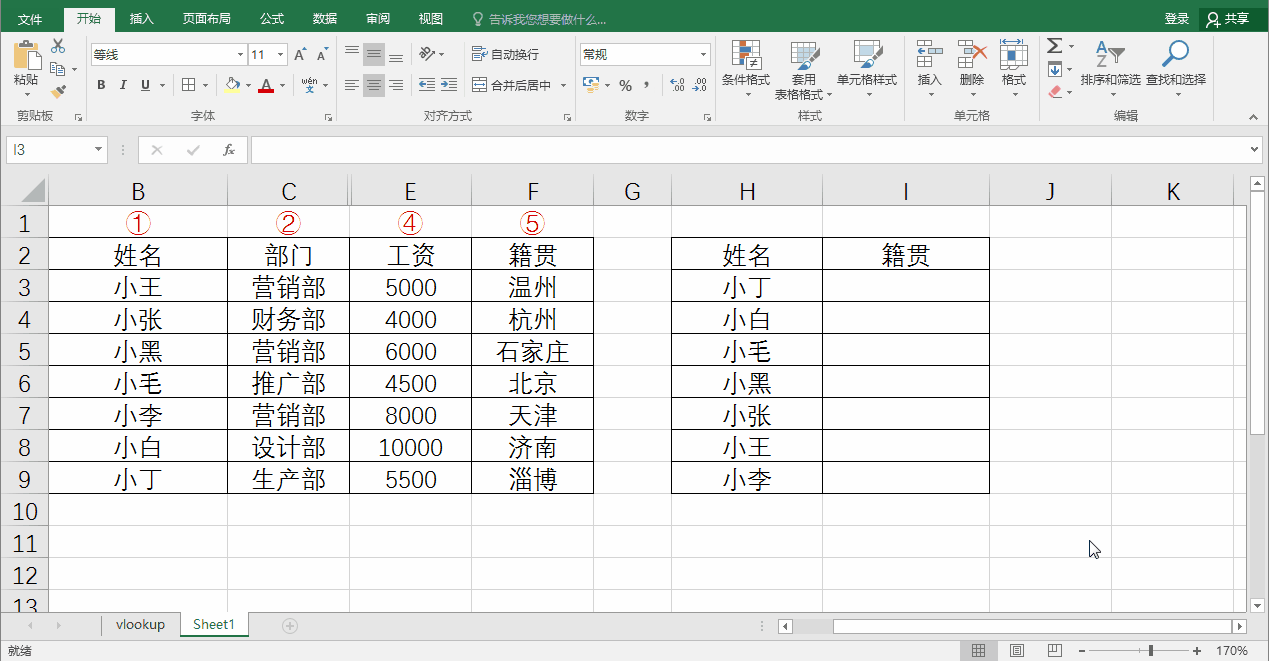Image resolution: width=1269 pixels, height=661 pixels.
Task: Toggle wrap text 自动换行
Action: 505,54
